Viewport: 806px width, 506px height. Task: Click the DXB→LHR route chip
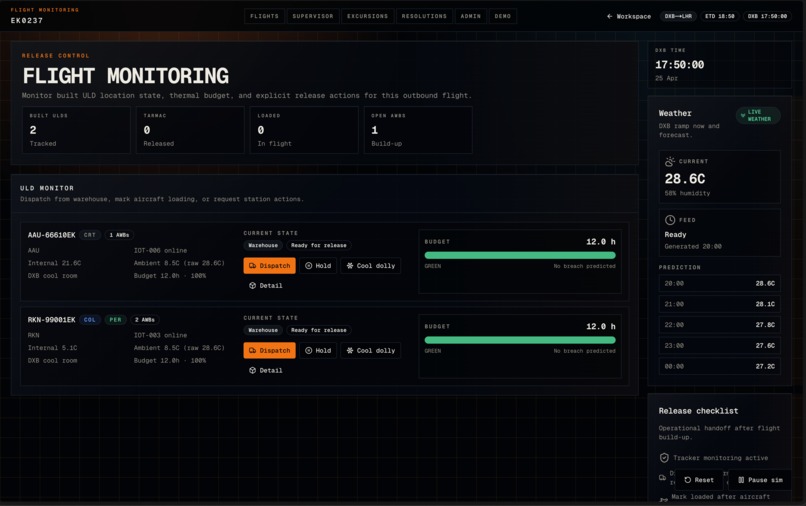click(x=678, y=16)
